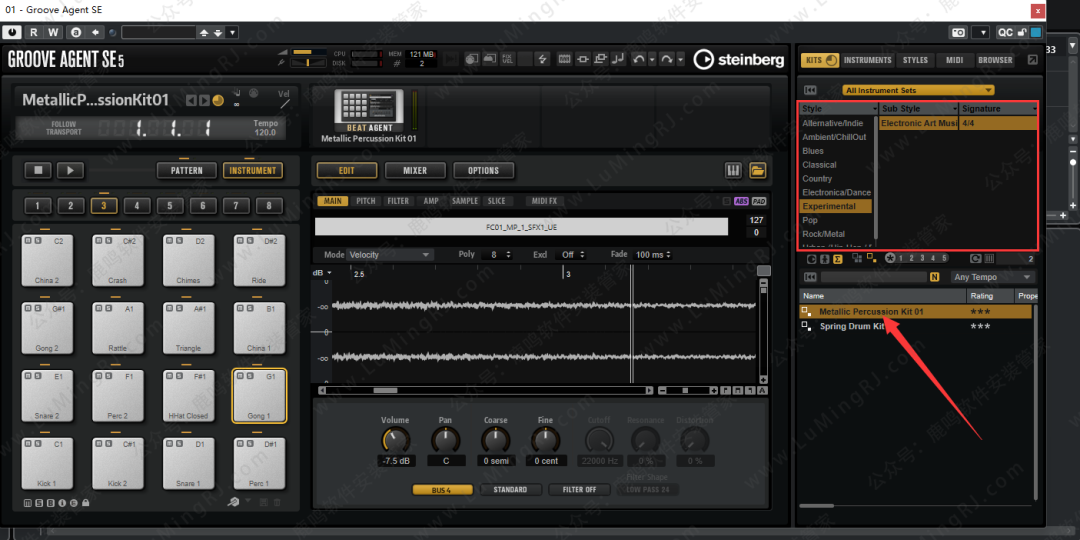Open the Style column header dropdown

(875, 109)
